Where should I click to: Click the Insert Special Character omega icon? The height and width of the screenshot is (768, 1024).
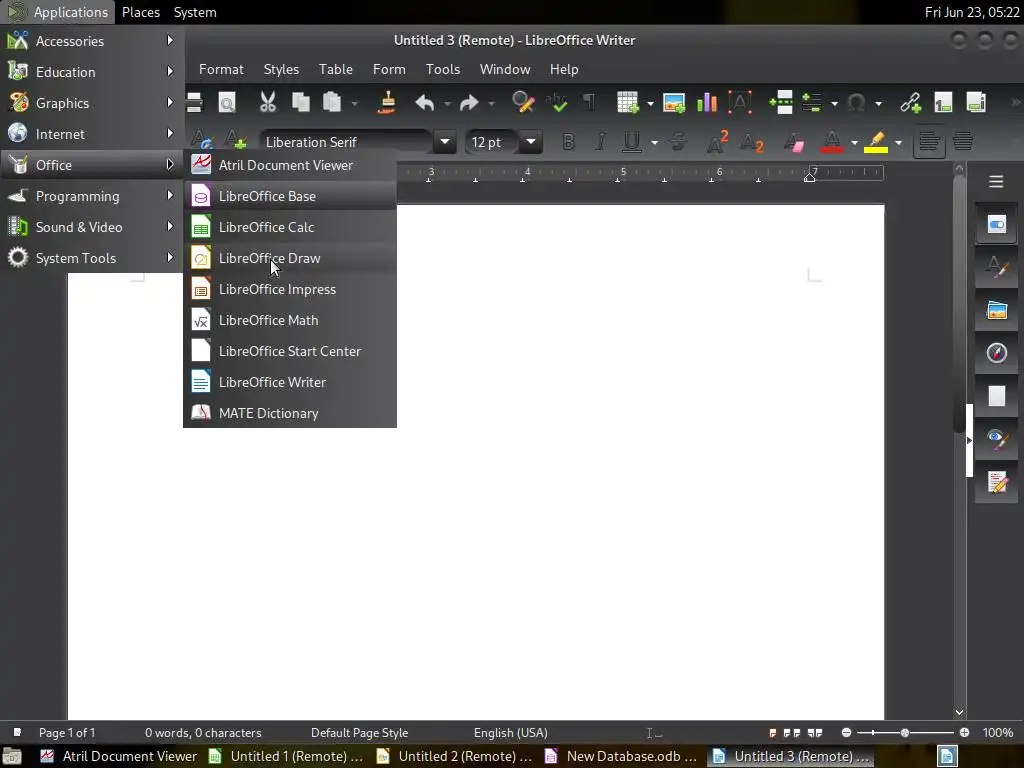click(x=856, y=103)
